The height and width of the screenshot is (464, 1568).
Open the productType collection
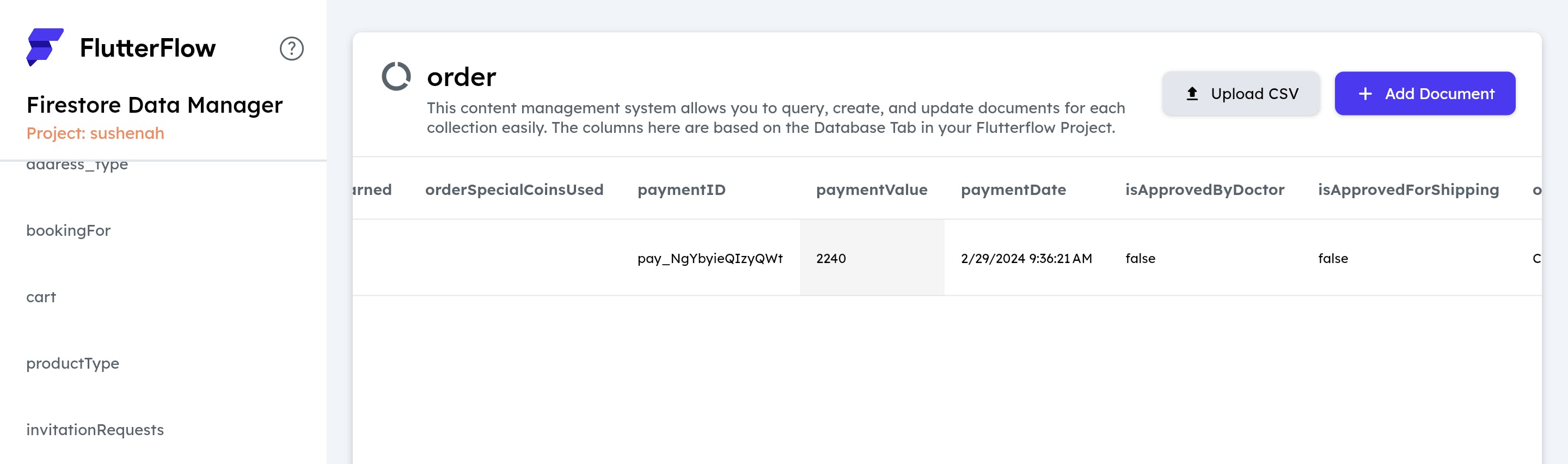(x=72, y=364)
